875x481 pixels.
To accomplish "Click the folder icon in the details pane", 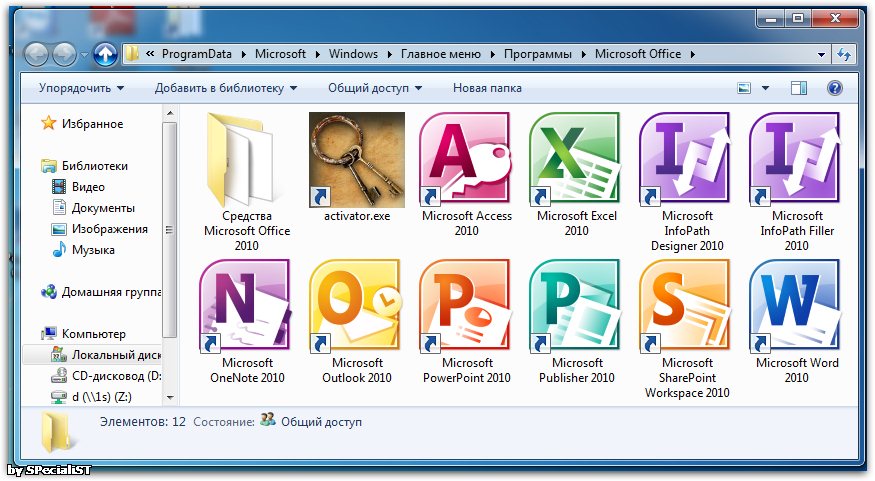I will click(x=56, y=431).
